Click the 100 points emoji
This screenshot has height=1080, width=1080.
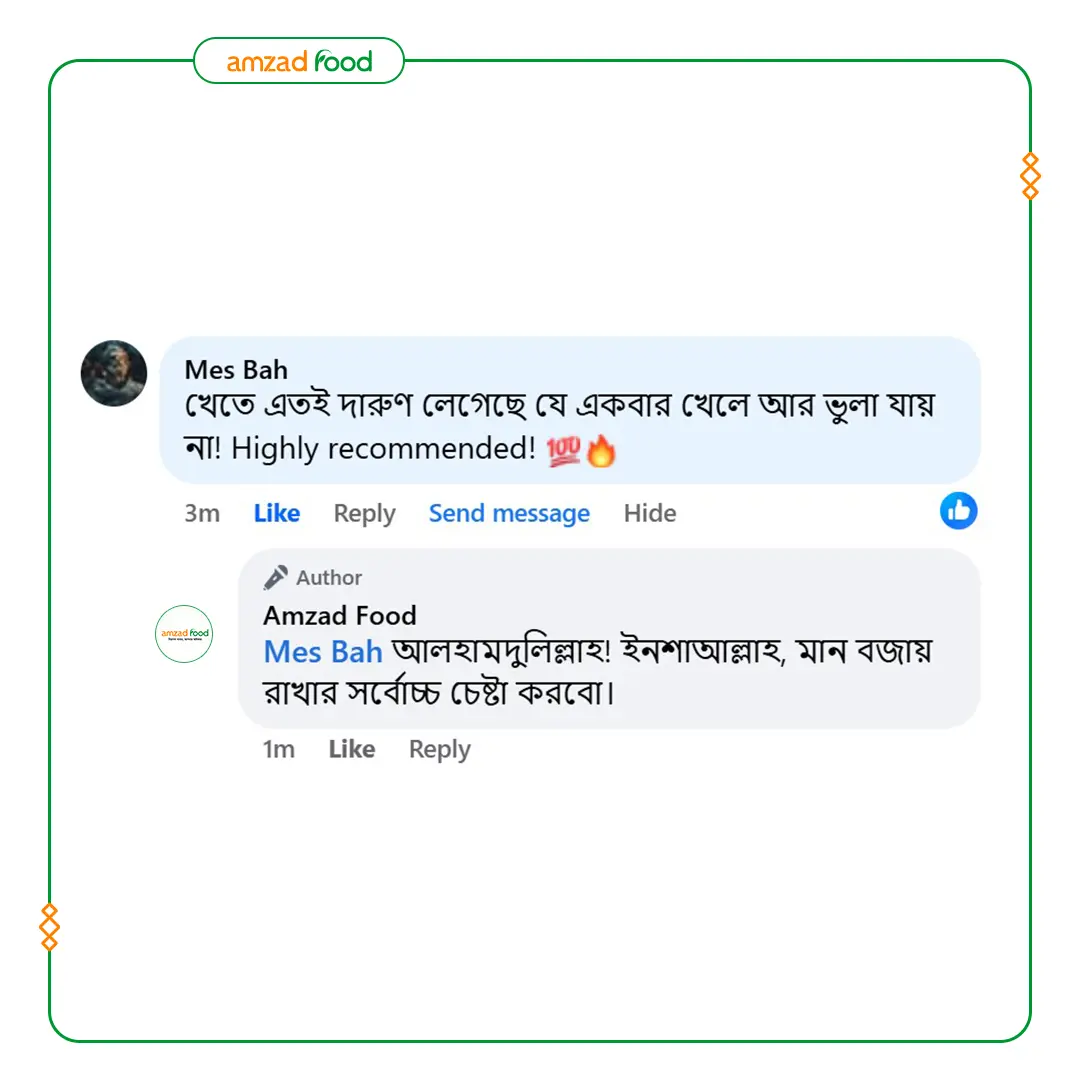[563, 451]
